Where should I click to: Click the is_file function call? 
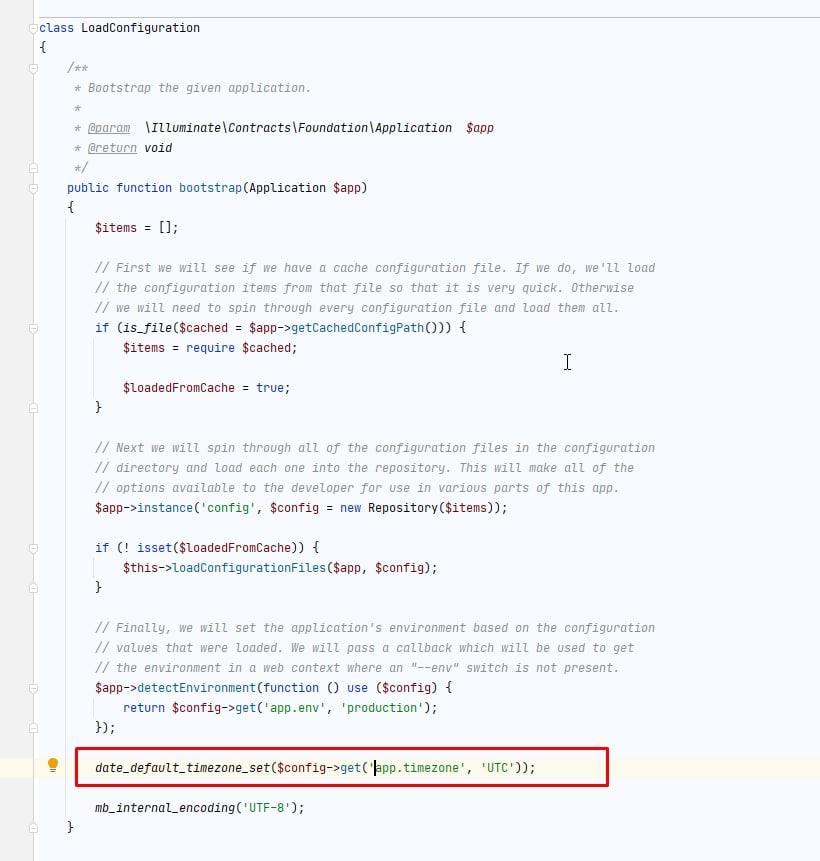[x=147, y=328]
